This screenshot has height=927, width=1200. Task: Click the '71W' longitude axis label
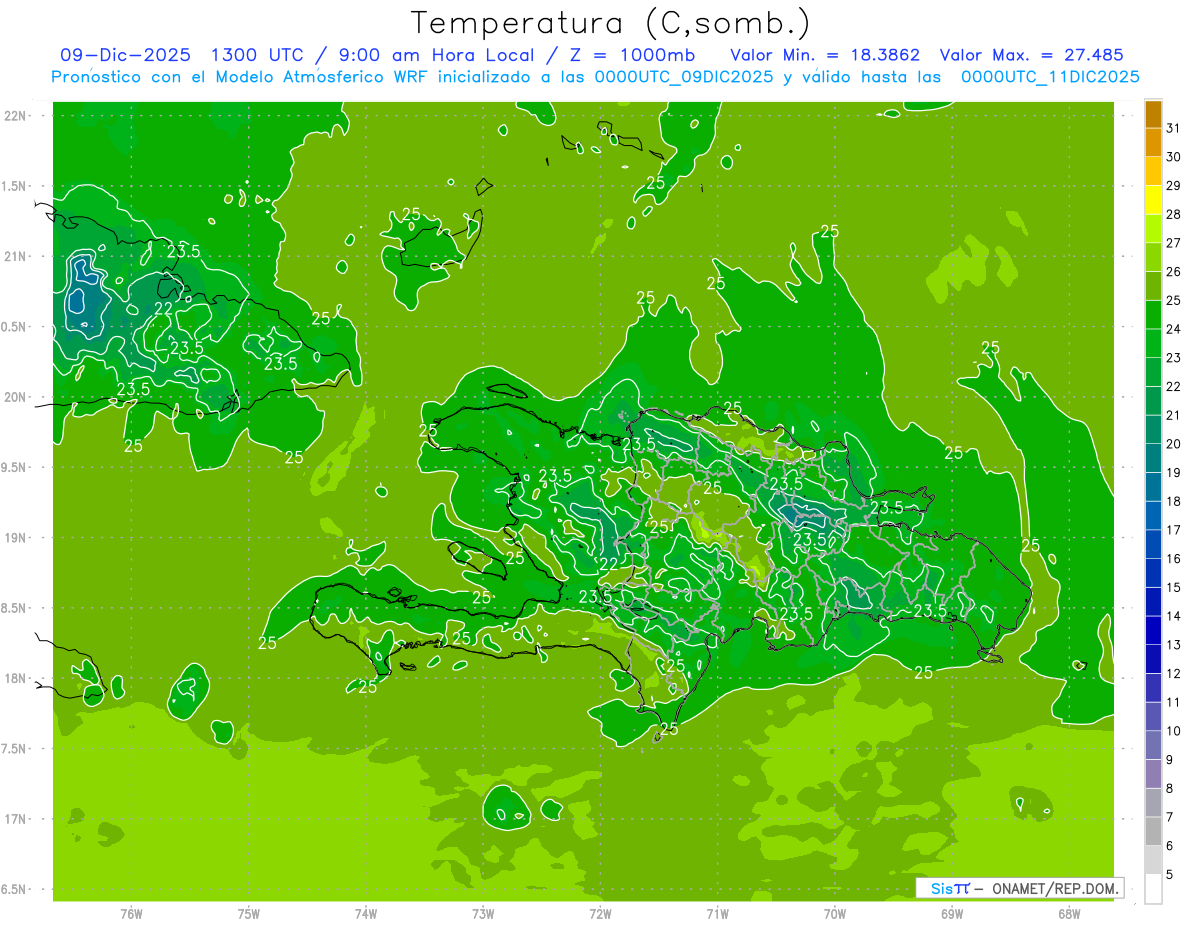click(x=717, y=913)
